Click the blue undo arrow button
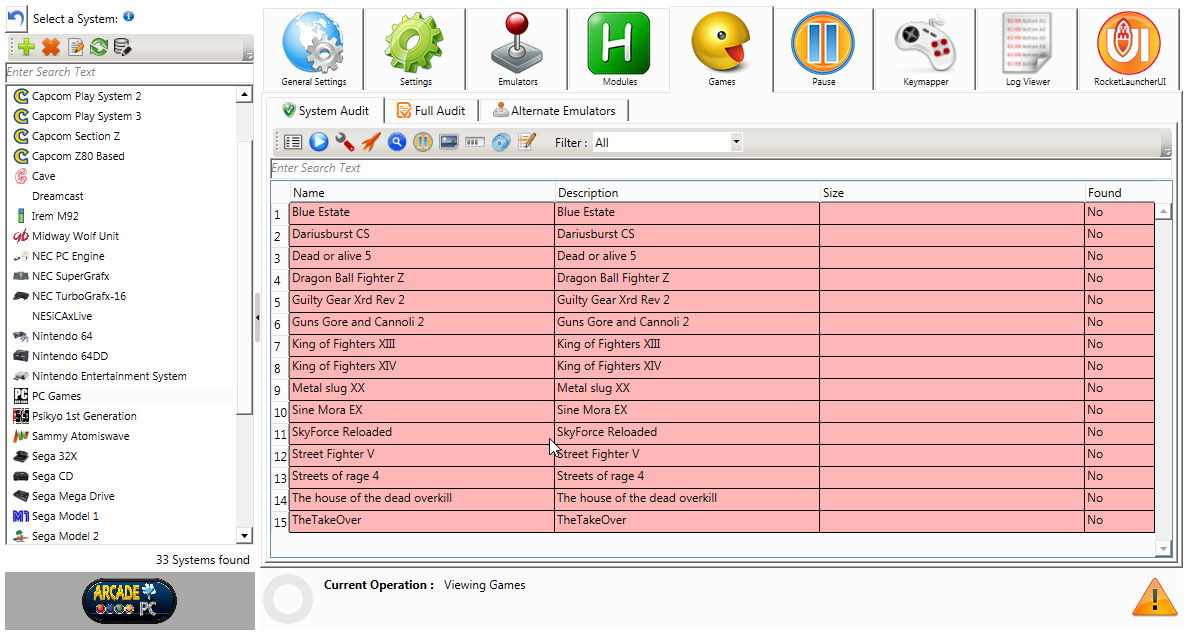The height and width of the screenshot is (635, 1188). click(16, 18)
